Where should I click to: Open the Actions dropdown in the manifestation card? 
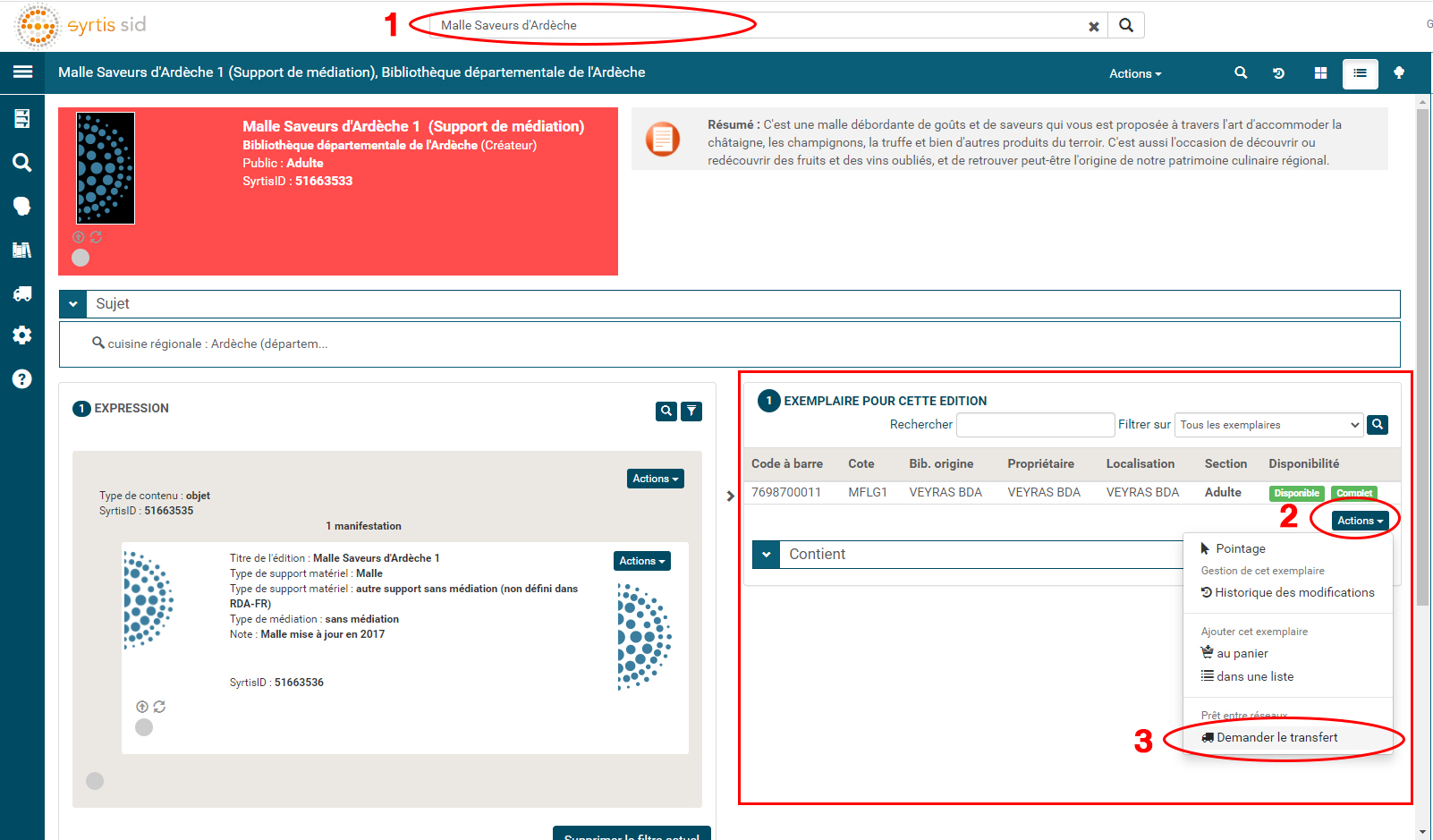pos(642,561)
